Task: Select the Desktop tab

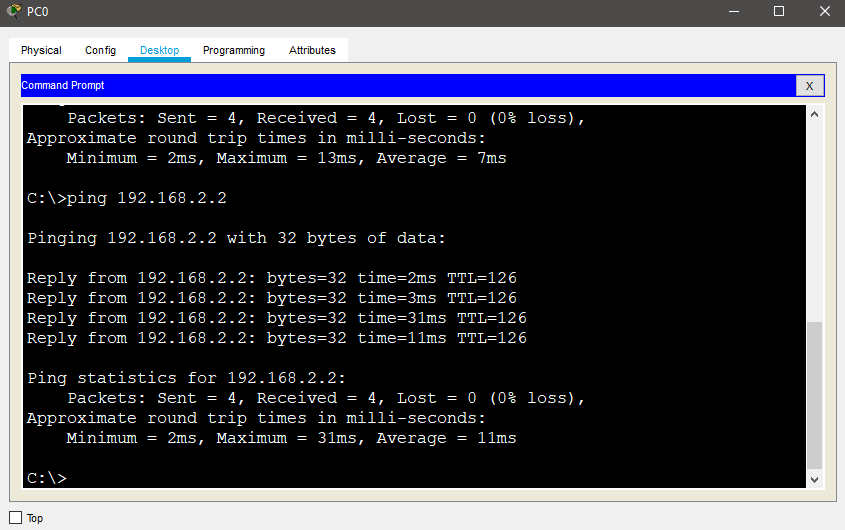Action: (x=160, y=50)
